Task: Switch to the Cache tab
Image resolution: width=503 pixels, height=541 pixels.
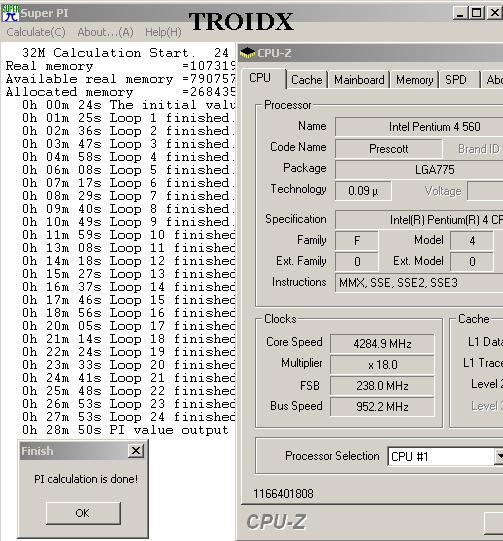Action: coord(307,80)
